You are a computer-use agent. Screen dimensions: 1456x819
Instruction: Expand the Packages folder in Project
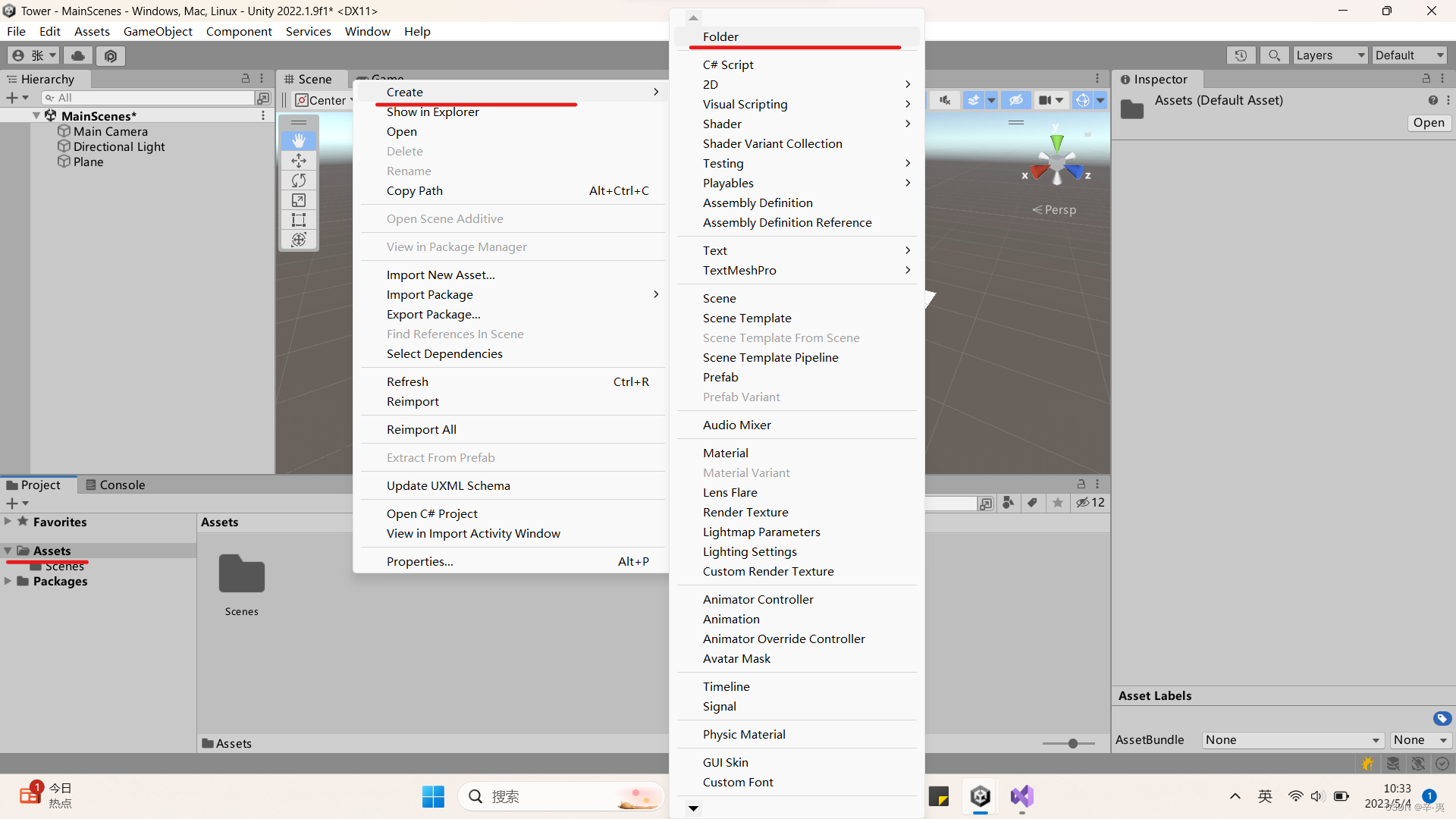8,581
